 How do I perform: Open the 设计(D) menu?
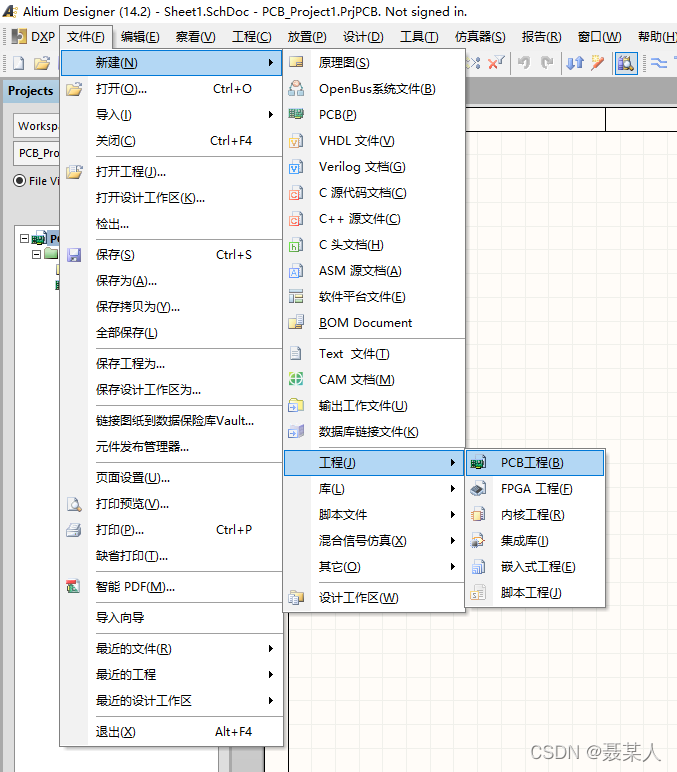coord(363,37)
